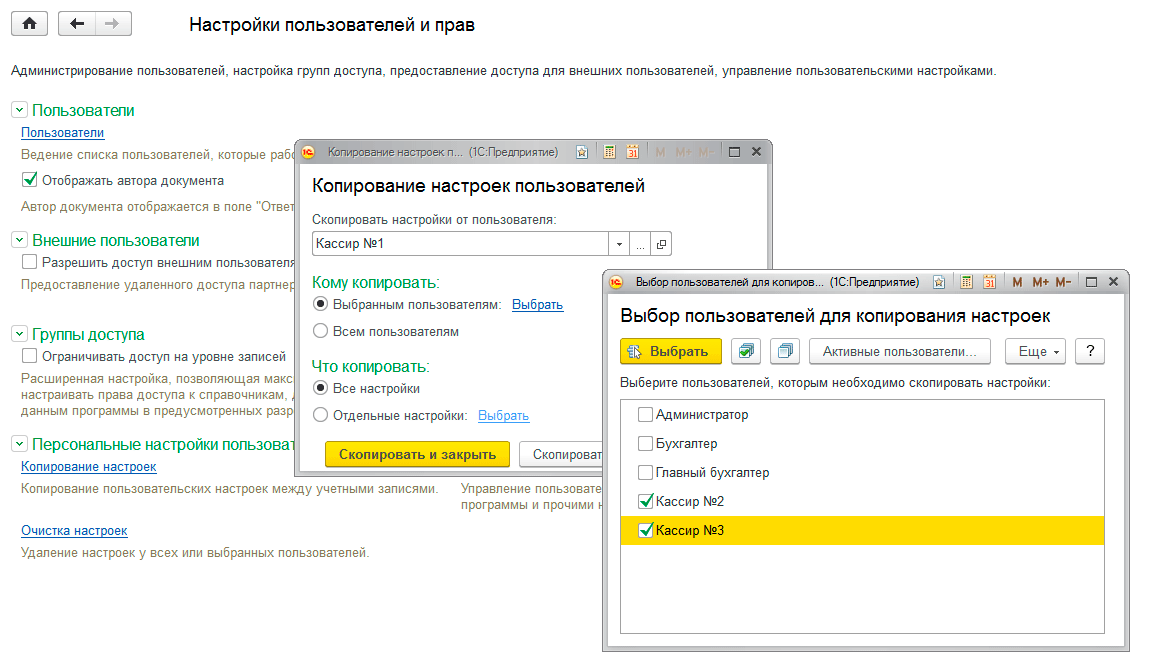This screenshot has height=662, width=1149.
Task: Open help with the question mark button
Action: click(1091, 351)
